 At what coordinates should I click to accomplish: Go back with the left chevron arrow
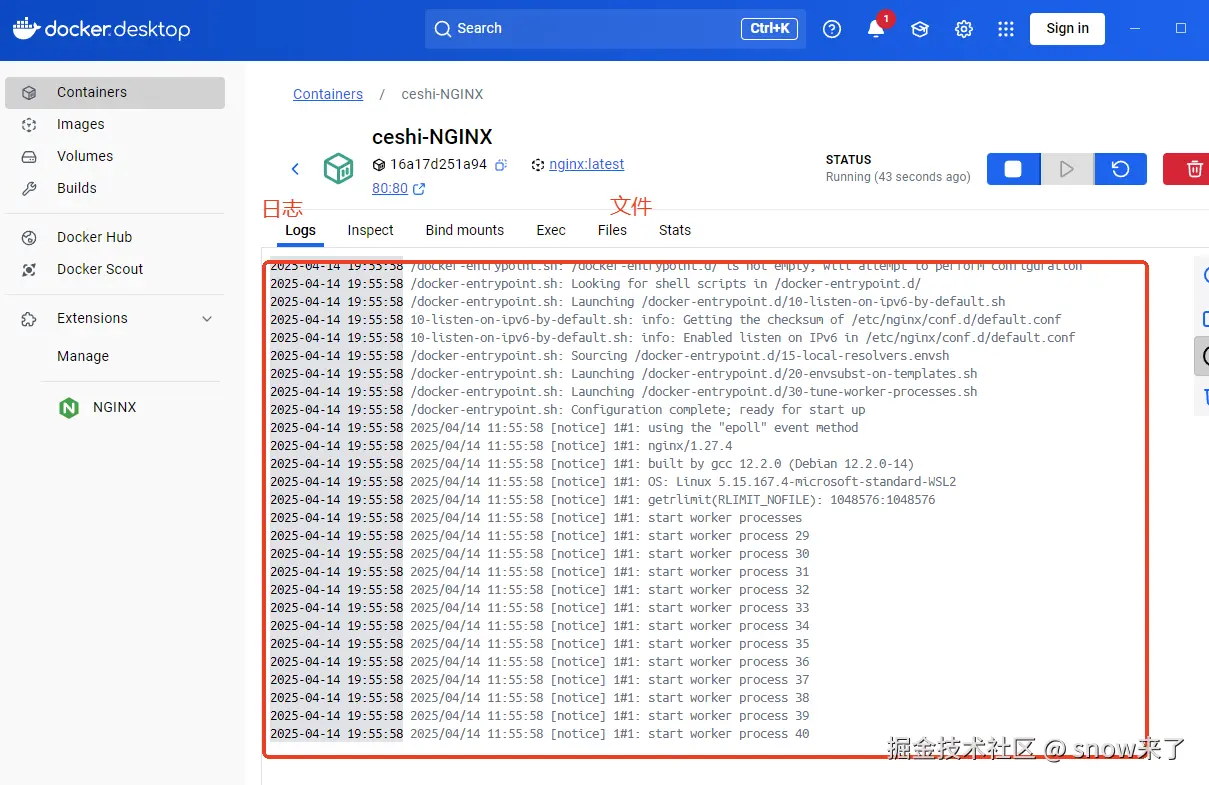tap(295, 169)
